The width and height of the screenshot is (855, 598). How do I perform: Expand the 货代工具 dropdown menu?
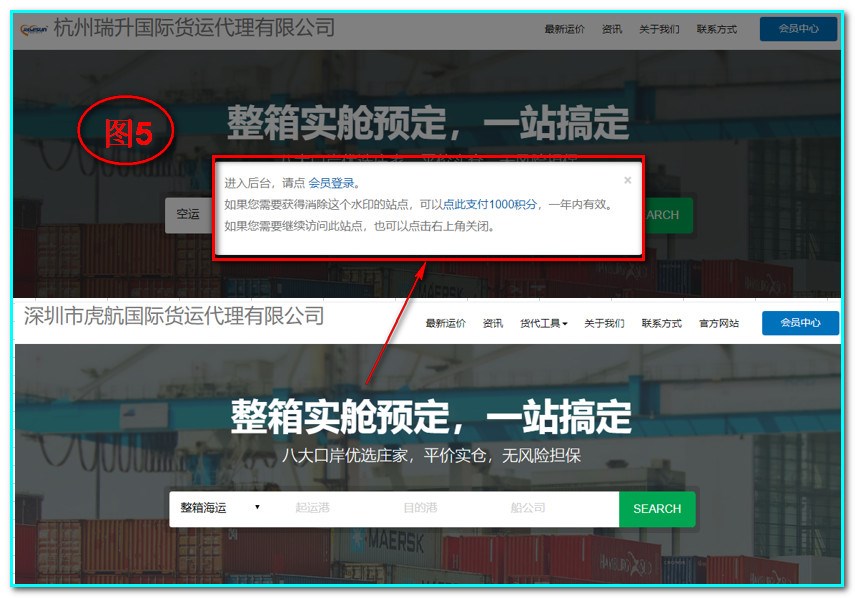click(x=543, y=323)
